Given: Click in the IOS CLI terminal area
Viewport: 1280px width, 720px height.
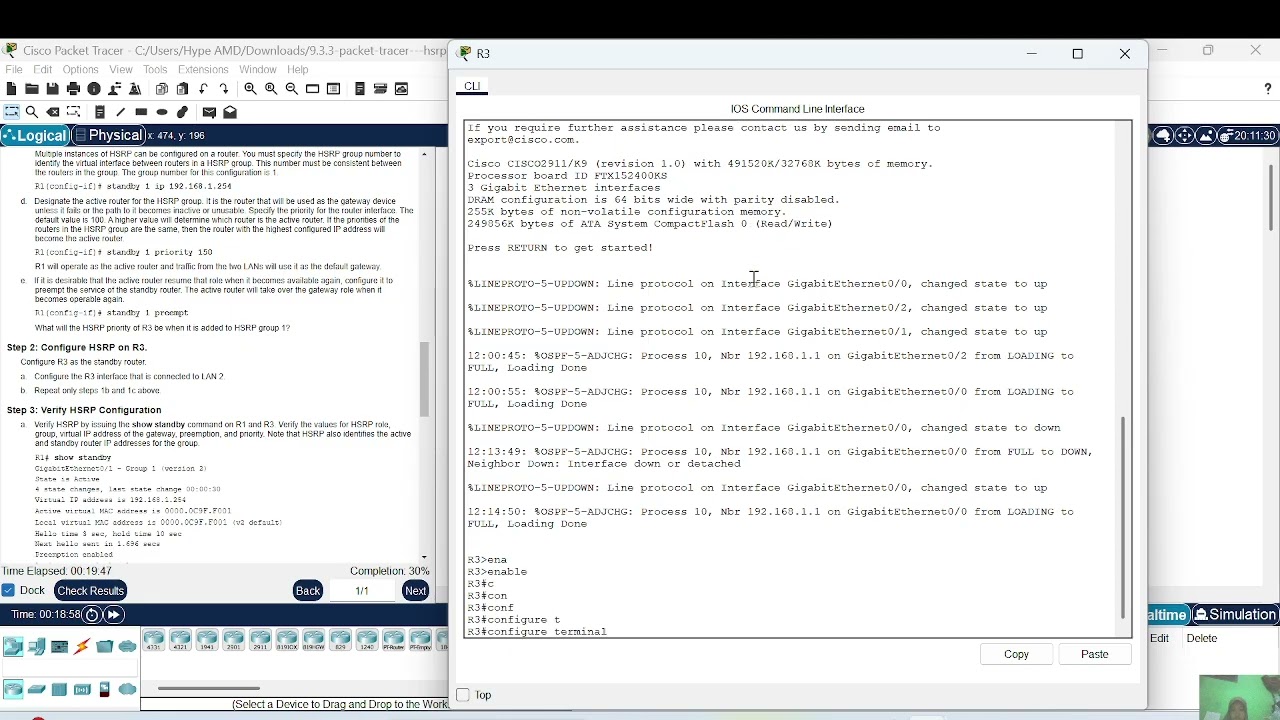Looking at the screenshot, I should click(790, 379).
